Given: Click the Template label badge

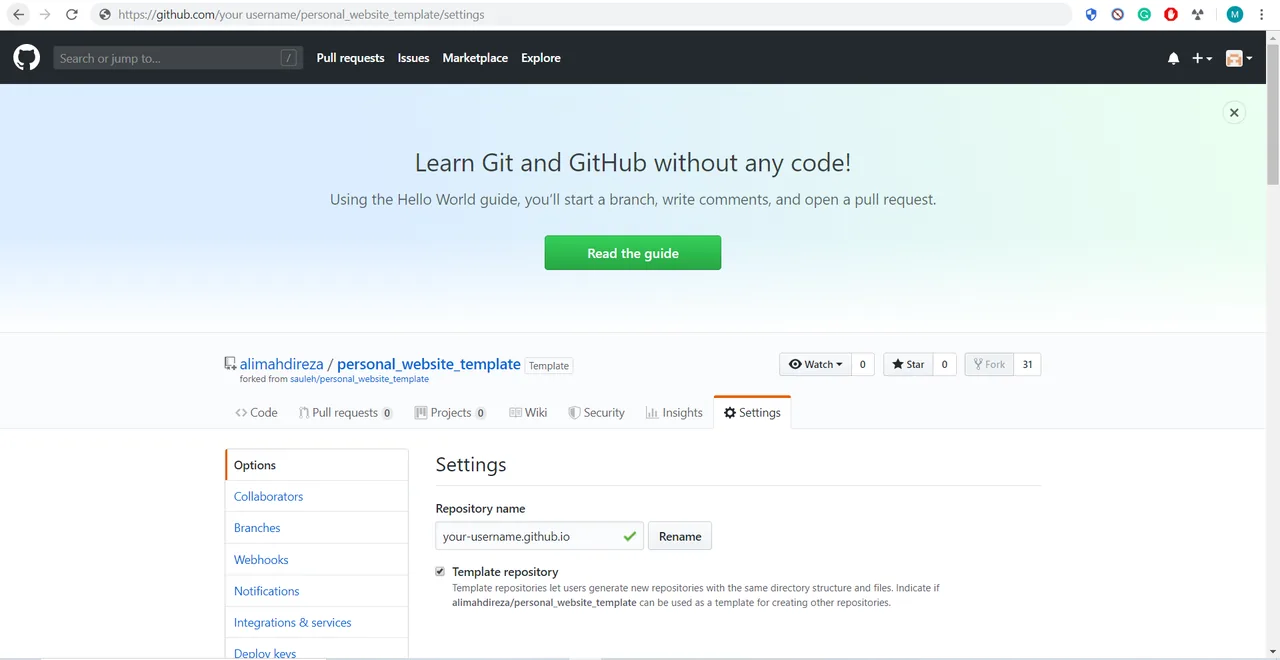Looking at the screenshot, I should click(549, 366).
